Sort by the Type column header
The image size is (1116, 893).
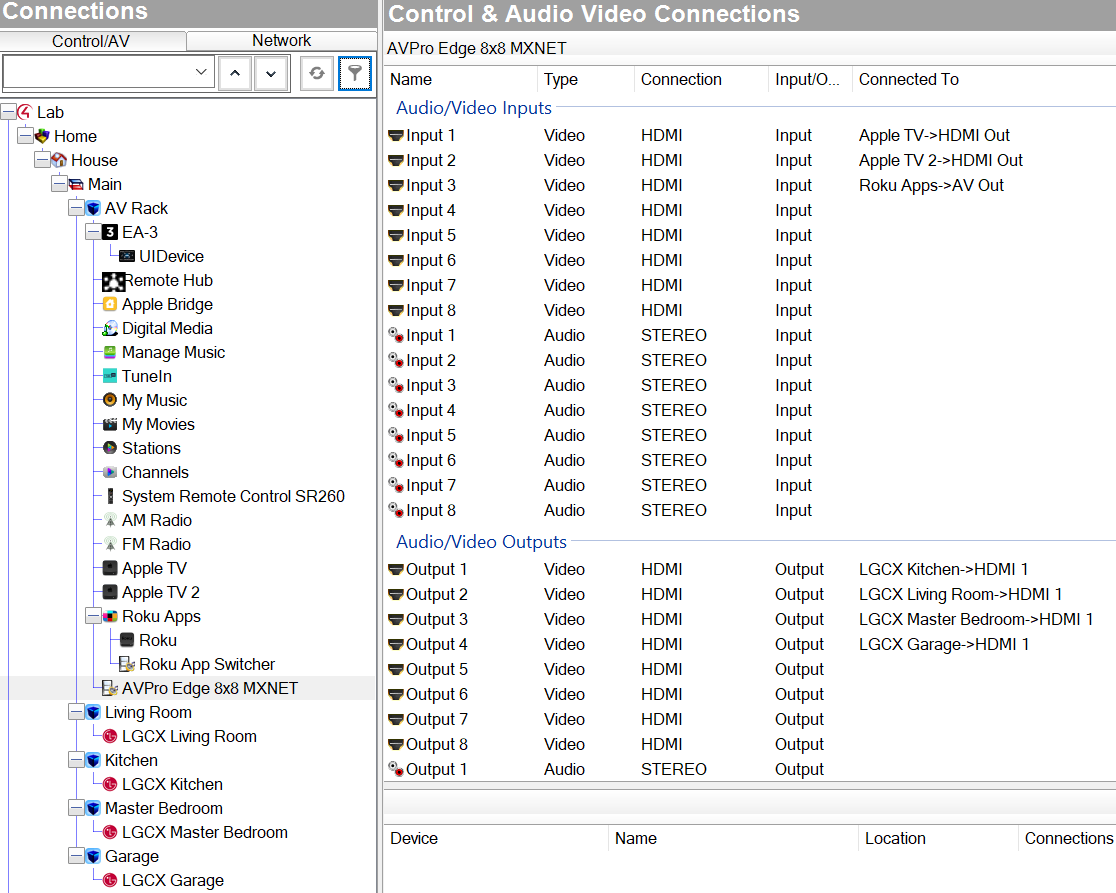[585, 80]
